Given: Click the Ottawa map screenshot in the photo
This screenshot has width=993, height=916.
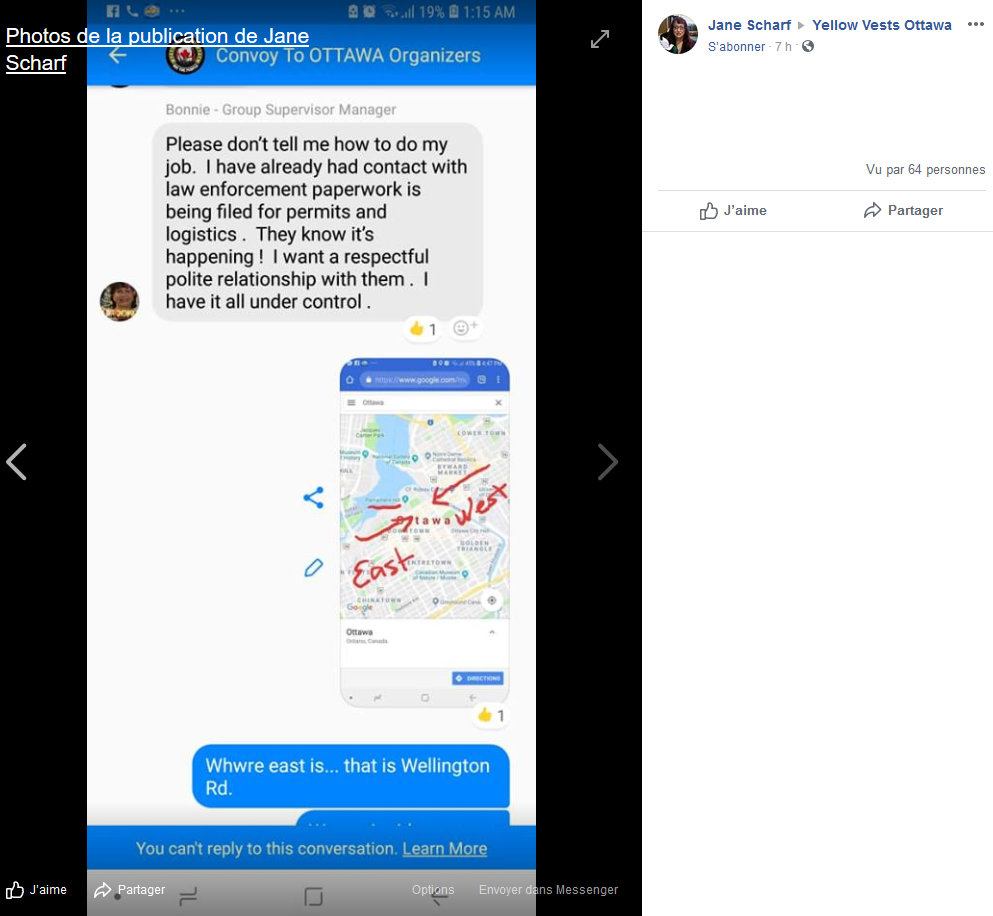Looking at the screenshot, I should [424, 532].
